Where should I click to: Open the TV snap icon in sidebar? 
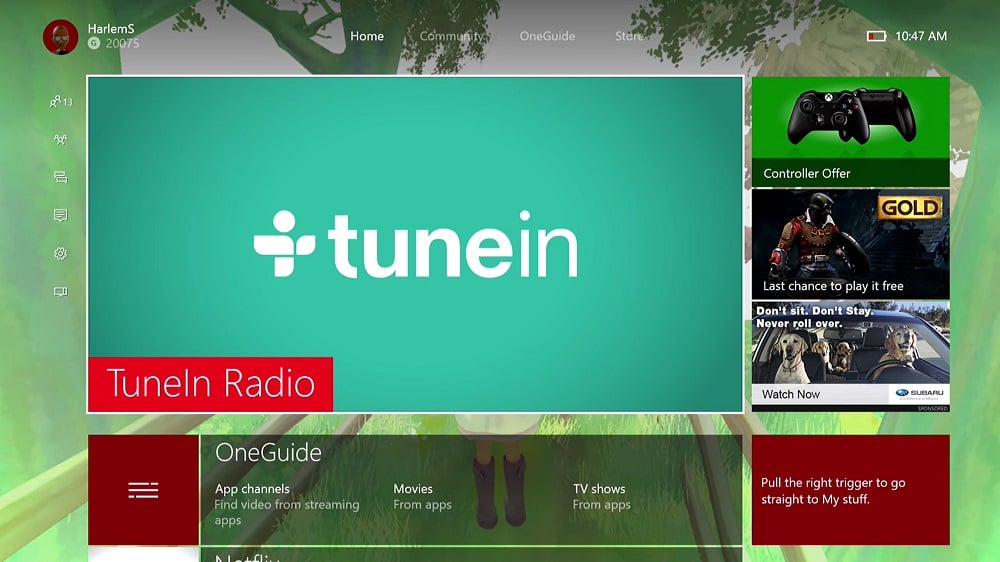[x=61, y=292]
